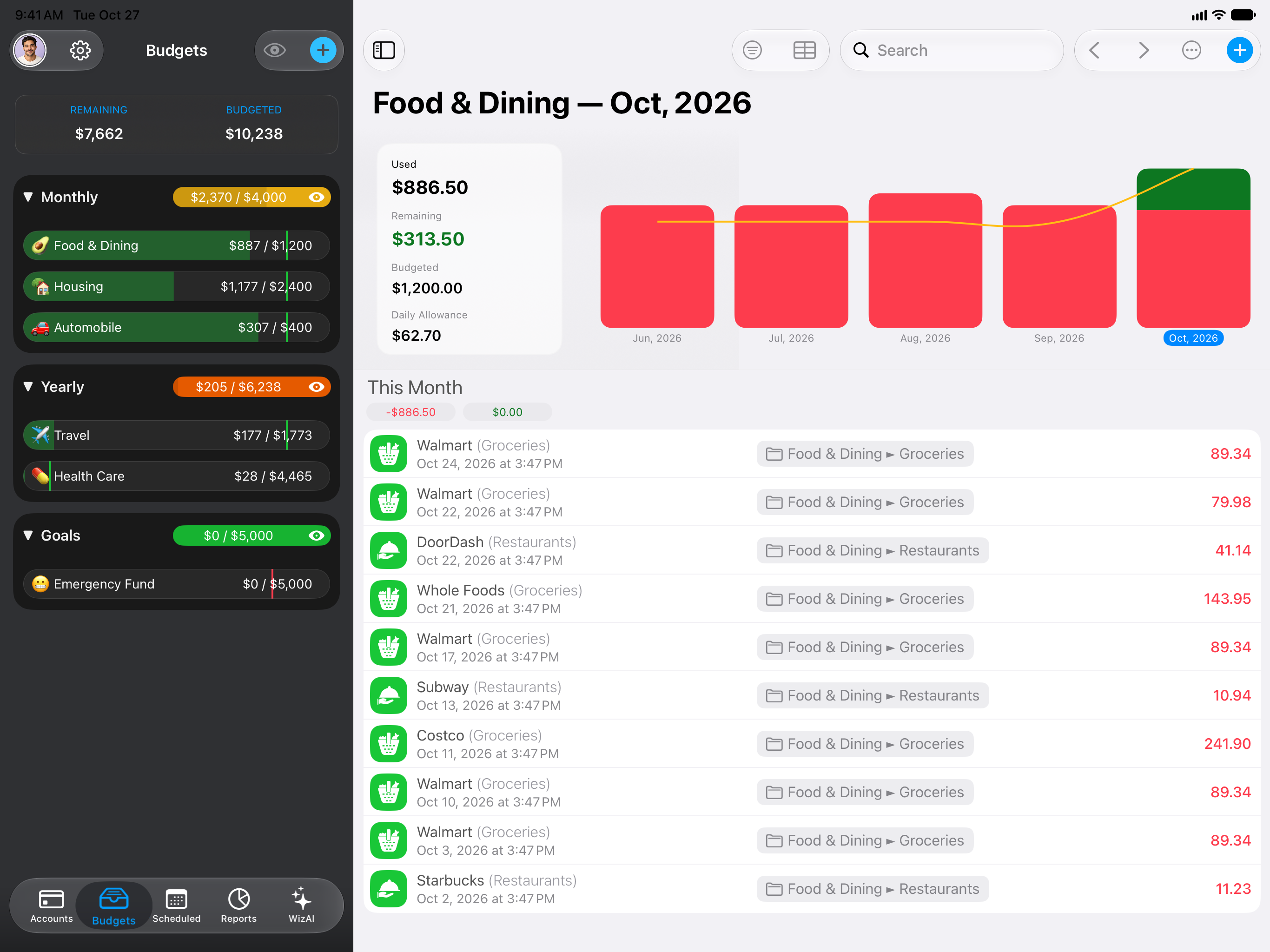This screenshot has width=1270, height=952.
Task: Click Whole Foods grocery basket icon
Action: pyautogui.click(x=389, y=599)
